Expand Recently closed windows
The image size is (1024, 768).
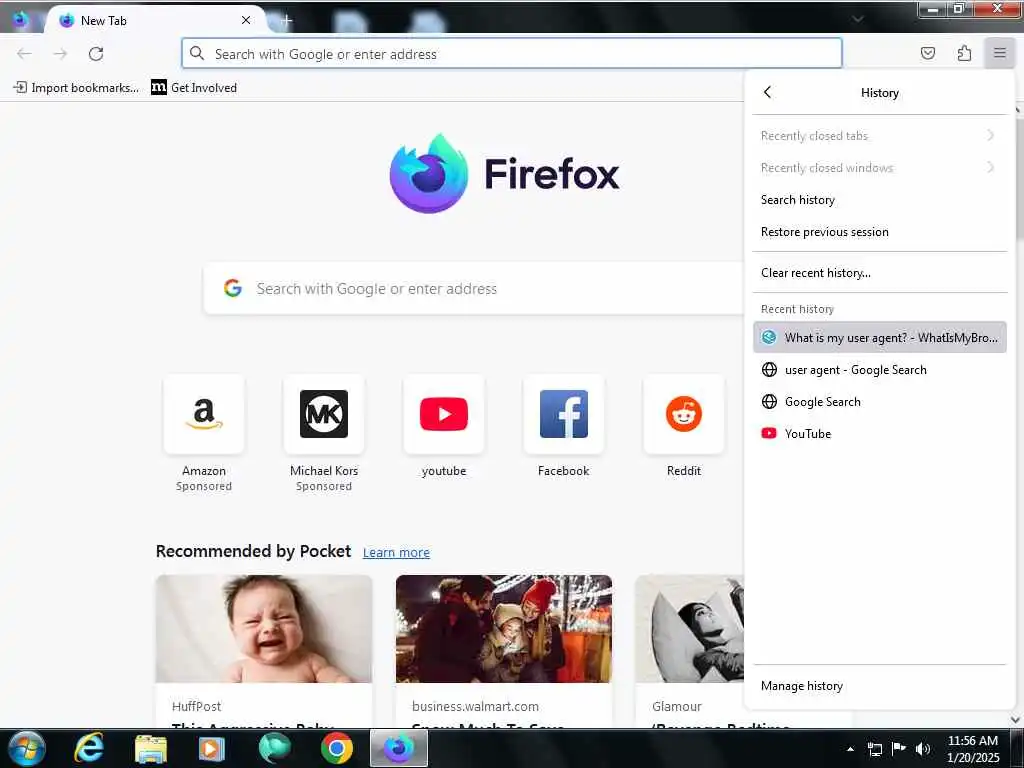click(879, 168)
